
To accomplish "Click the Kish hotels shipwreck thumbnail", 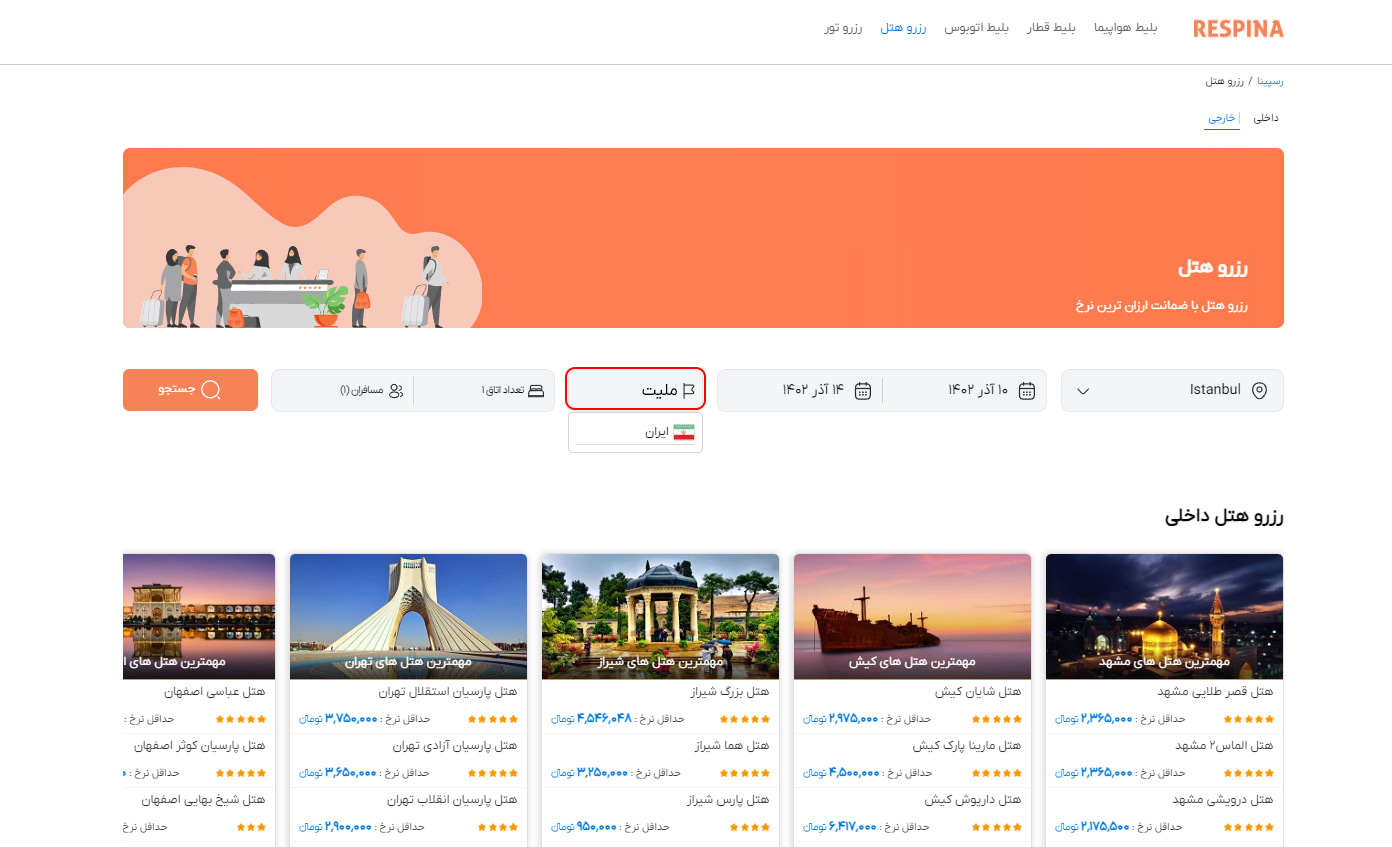I will [912, 615].
